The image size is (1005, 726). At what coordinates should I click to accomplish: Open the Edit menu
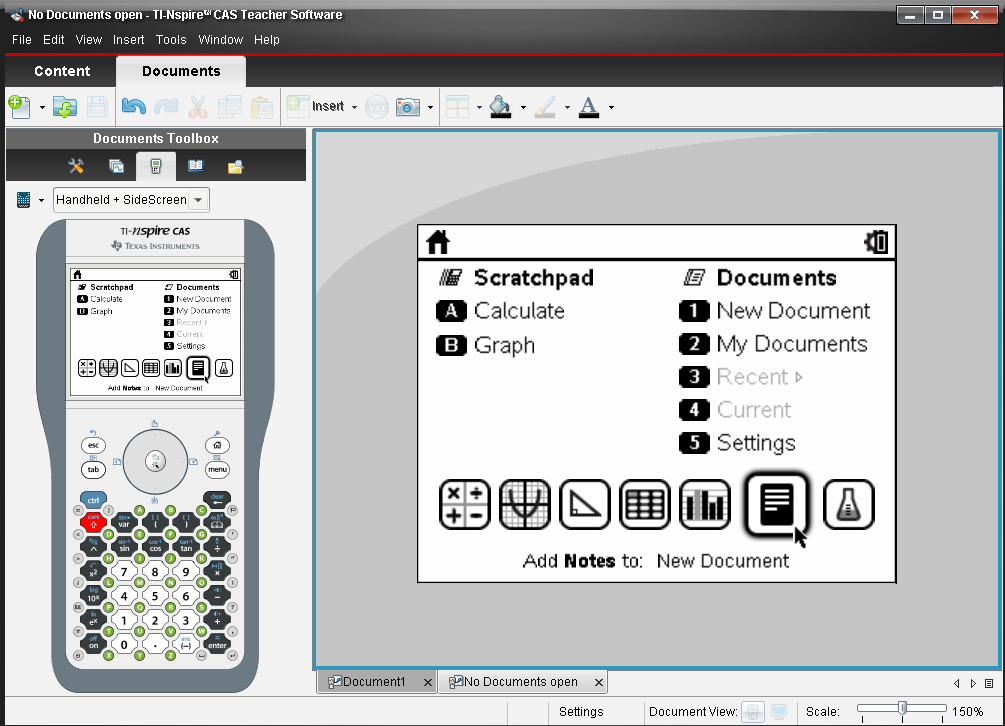click(x=53, y=40)
